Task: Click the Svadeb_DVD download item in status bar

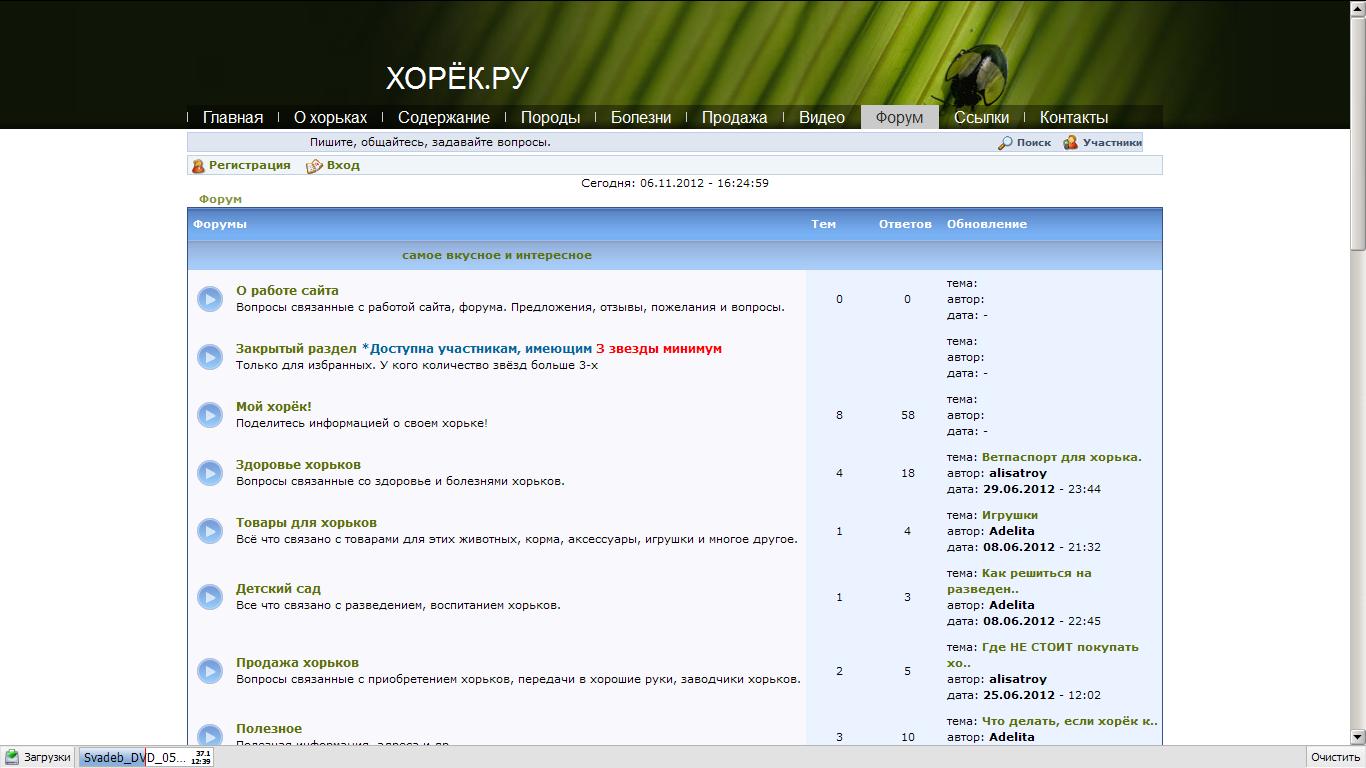Action: [x=146, y=757]
